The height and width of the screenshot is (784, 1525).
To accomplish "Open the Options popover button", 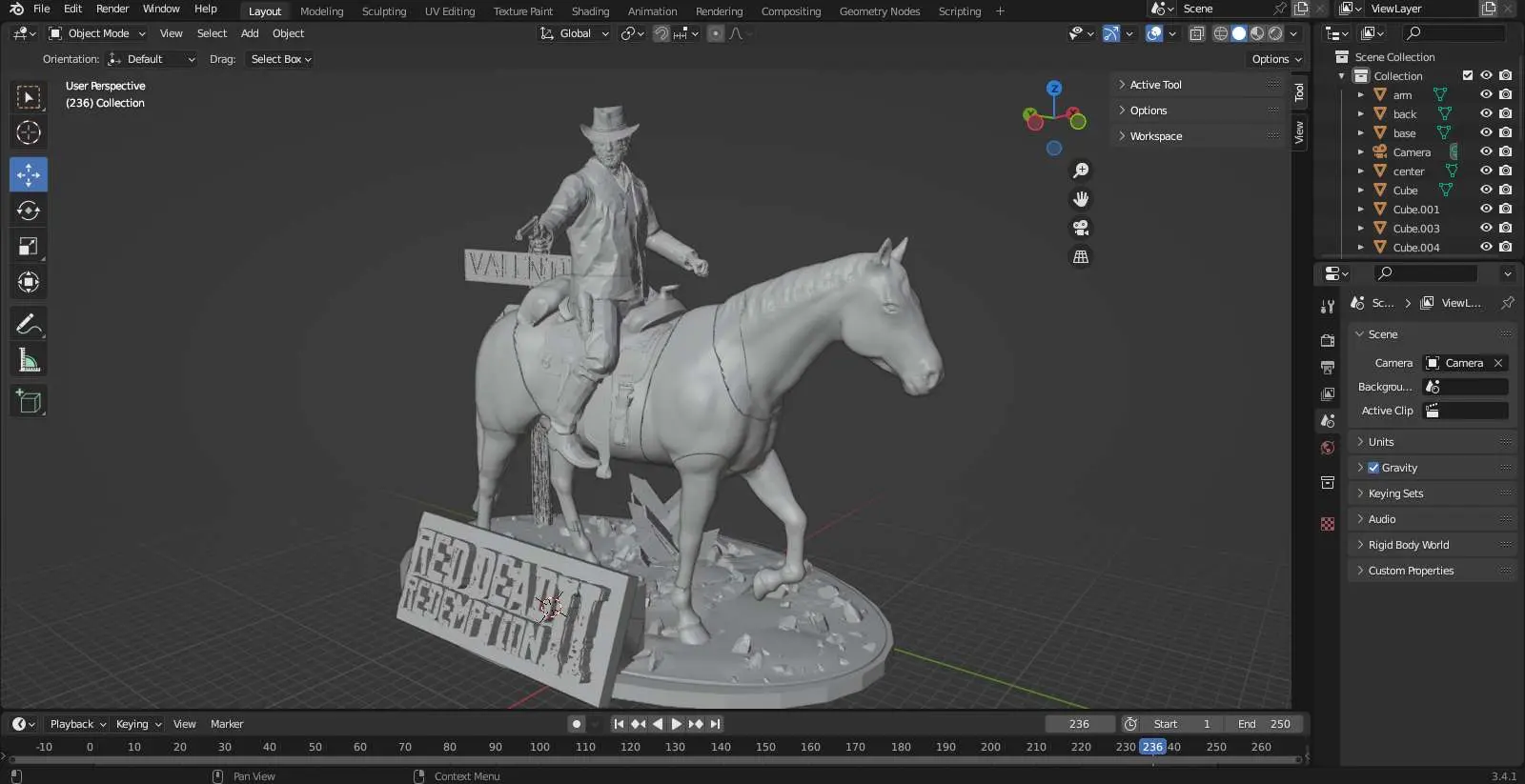I will [x=1276, y=59].
